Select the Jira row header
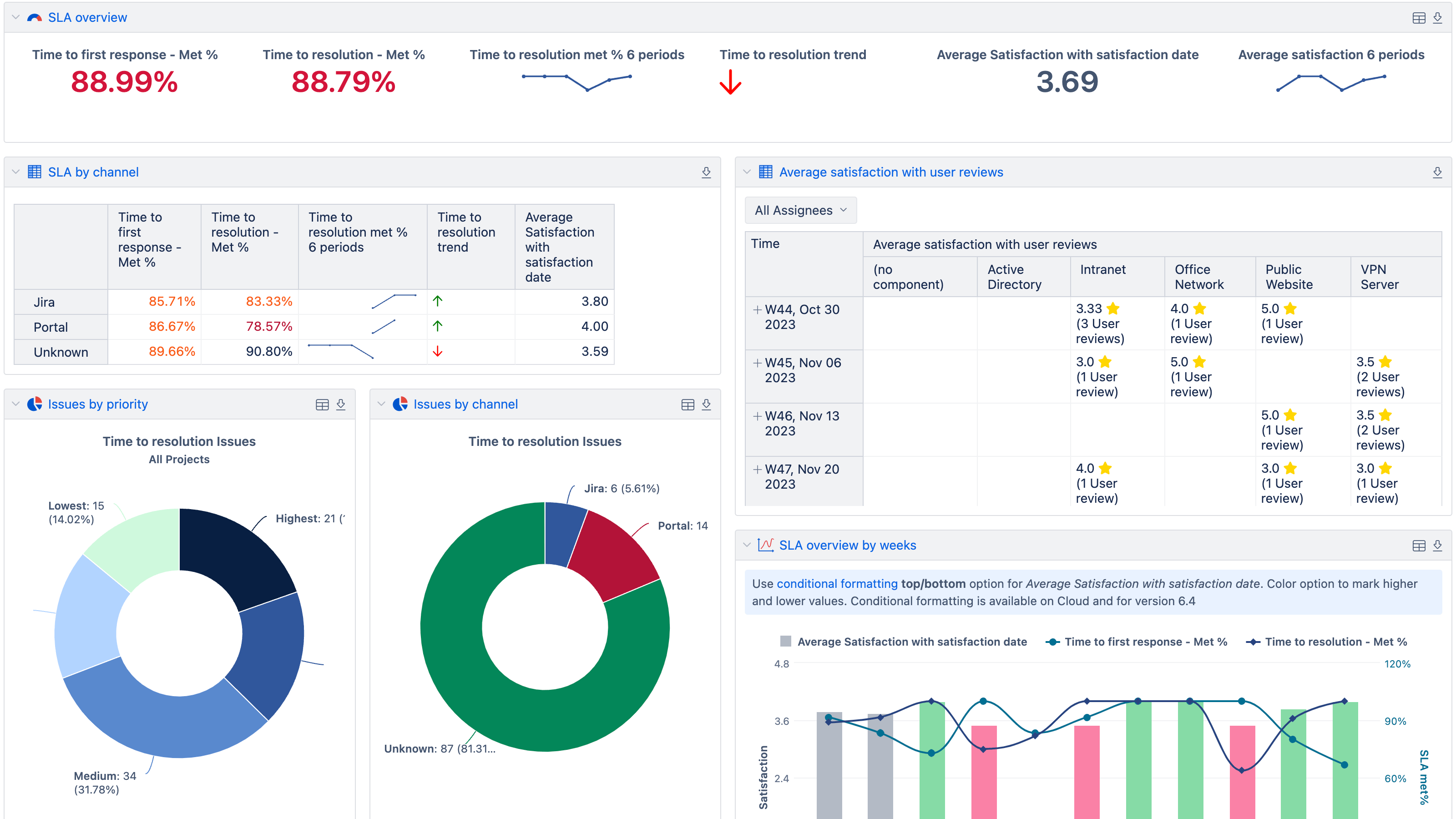The height and width of the screenshot is (819, 1456). [x=61, y=302]
